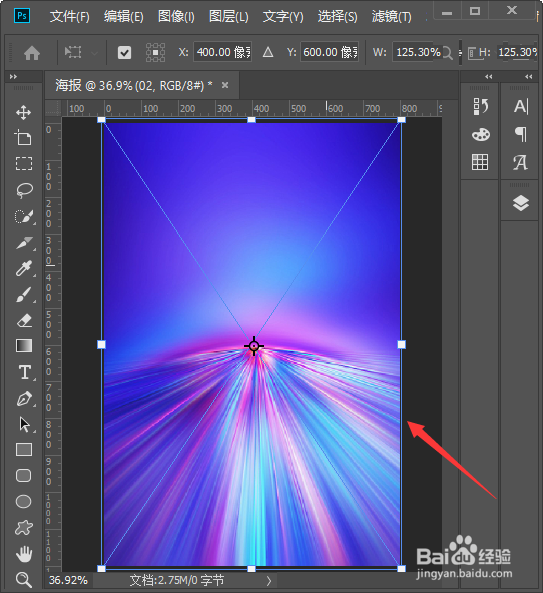Open the Character panel icon
543x593 pixels.
(x=521, y=106)
